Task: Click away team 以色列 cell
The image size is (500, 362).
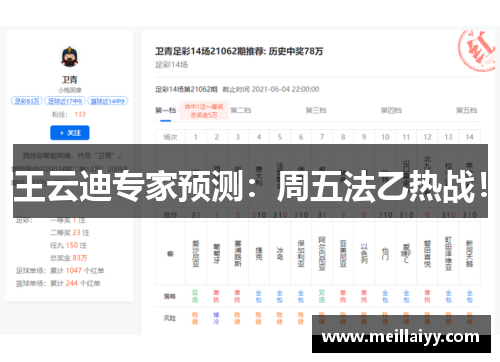Action: 364,254
